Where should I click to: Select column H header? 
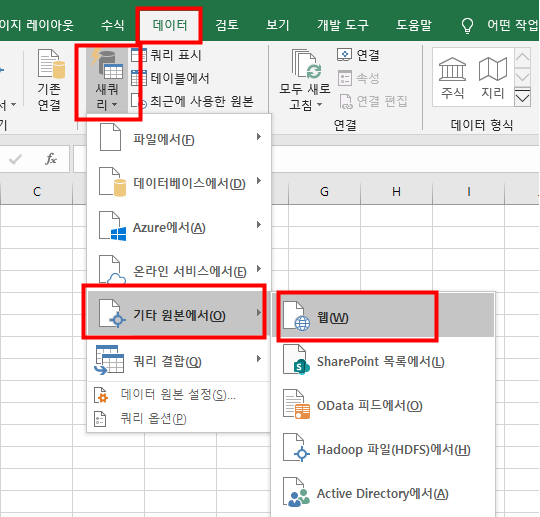coord(396,192)
